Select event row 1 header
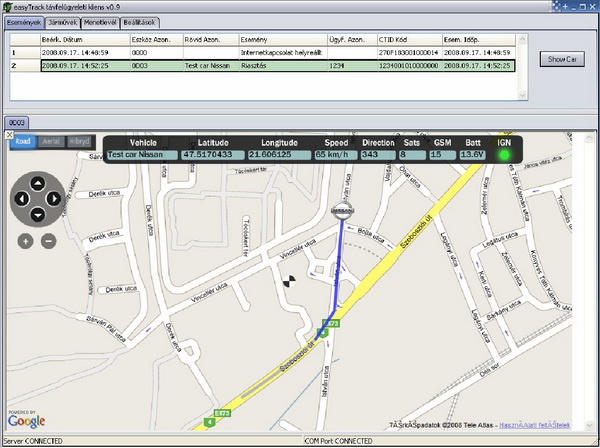The width and height of the screenshot is (600, 448). pos(25,53)
